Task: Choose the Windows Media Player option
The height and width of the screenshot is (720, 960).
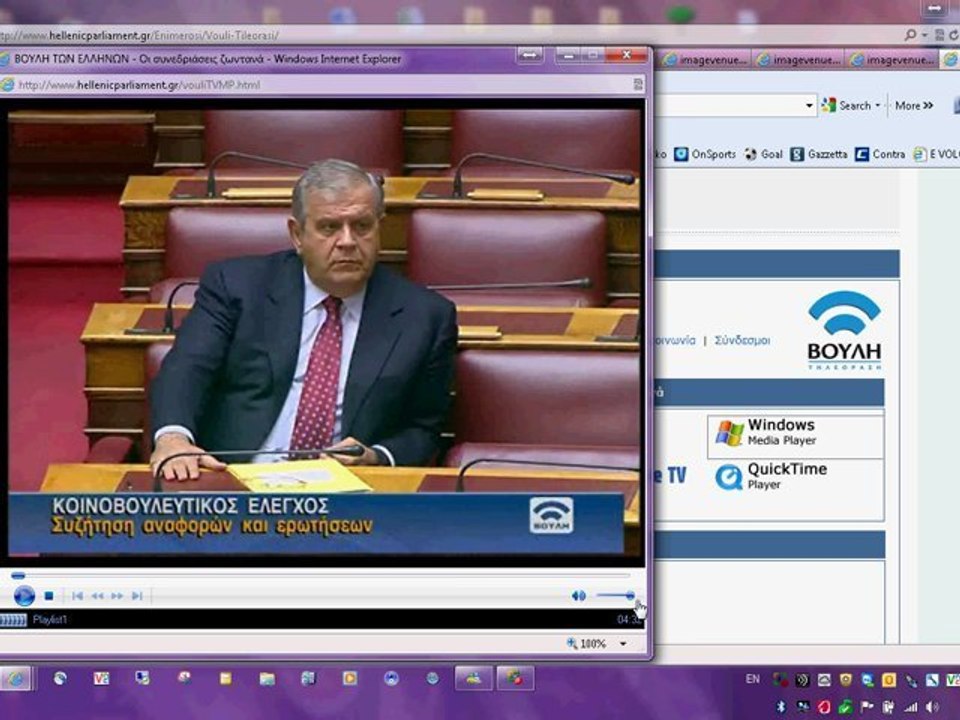Action: click(x=795, y=436)
